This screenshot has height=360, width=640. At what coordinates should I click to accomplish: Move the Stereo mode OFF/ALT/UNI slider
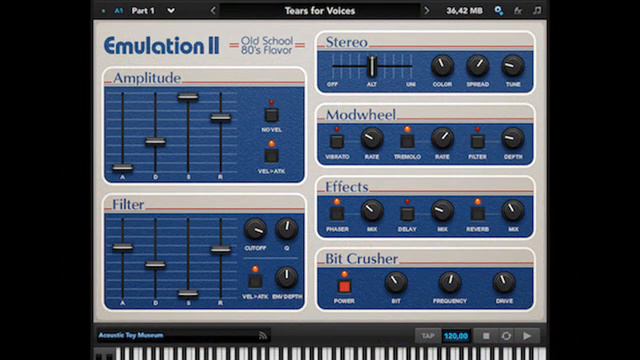[x=372, y=67]
